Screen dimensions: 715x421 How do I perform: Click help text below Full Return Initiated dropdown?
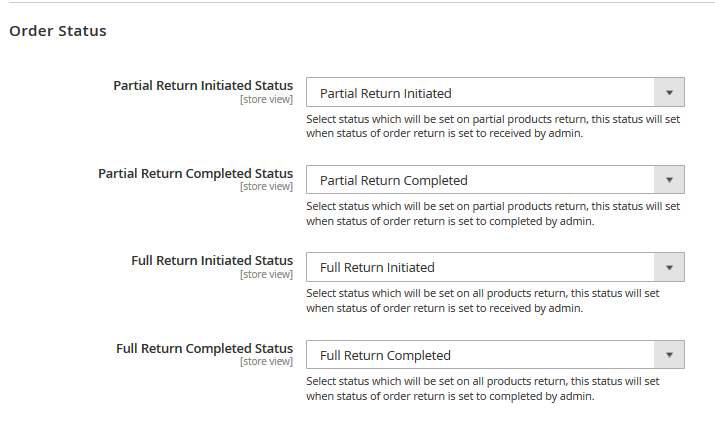[482, 301]
